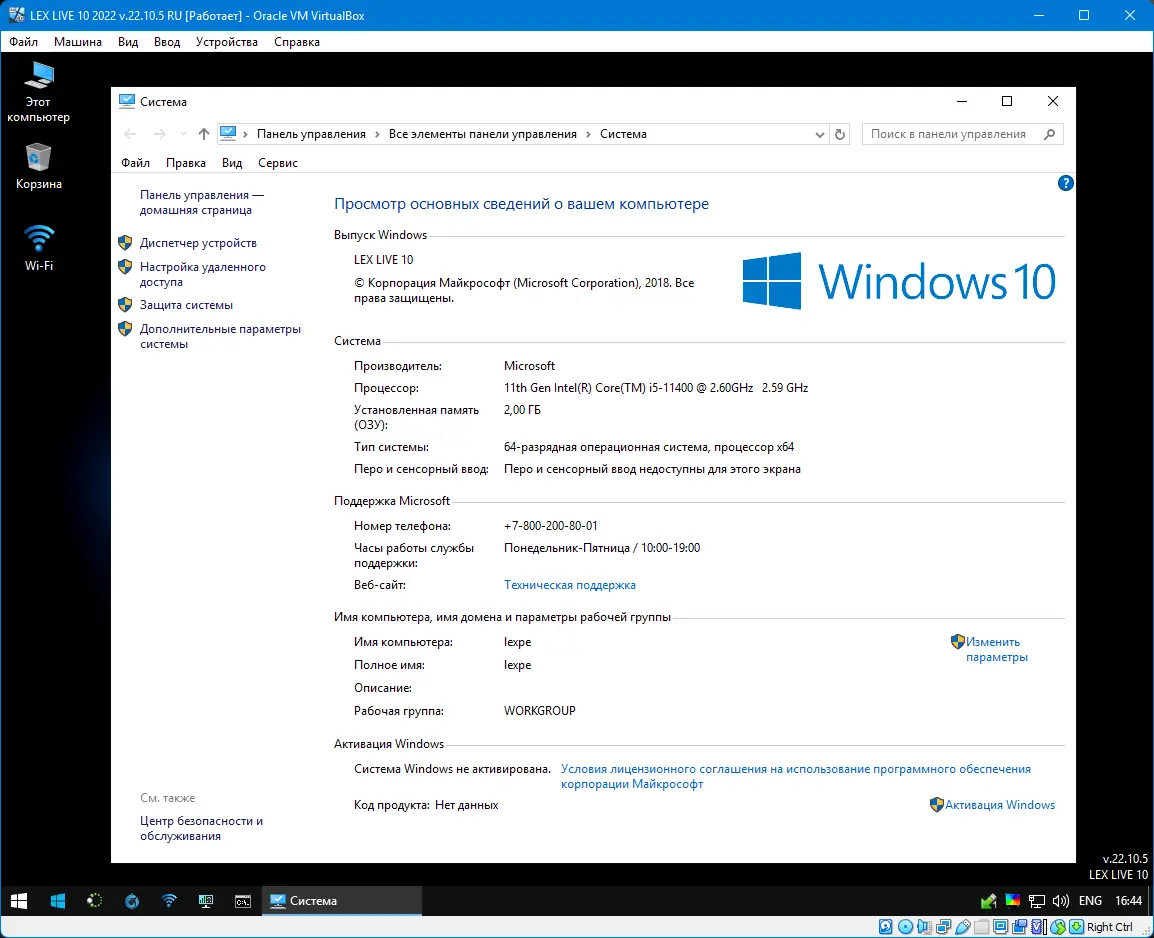The height and width of the screenshot is (938, 1154).
Task: Select the Корзина recycle bin icon
Action: click(x=38, y=166)
